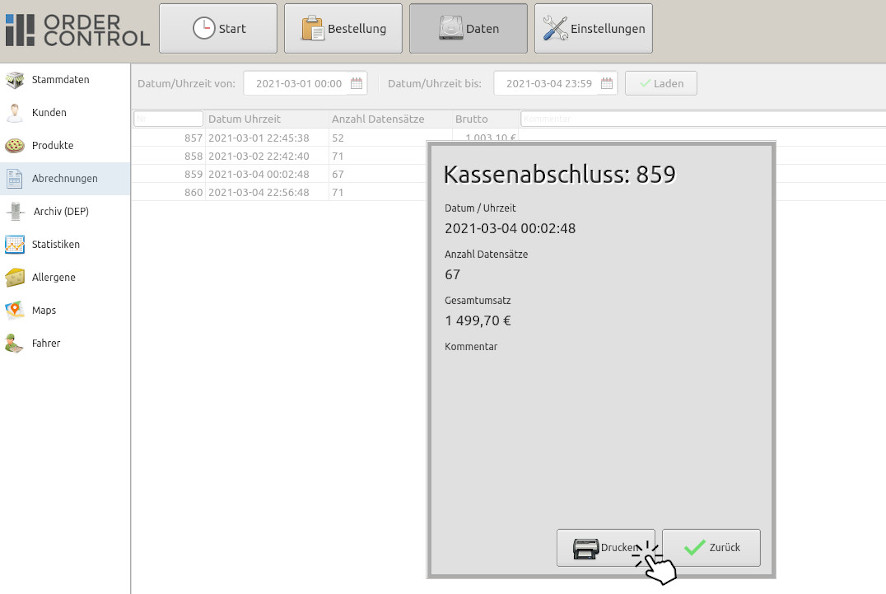Click the Brutto column header
Viewport: 886px width, 594px height.
(x=471, y=119)
